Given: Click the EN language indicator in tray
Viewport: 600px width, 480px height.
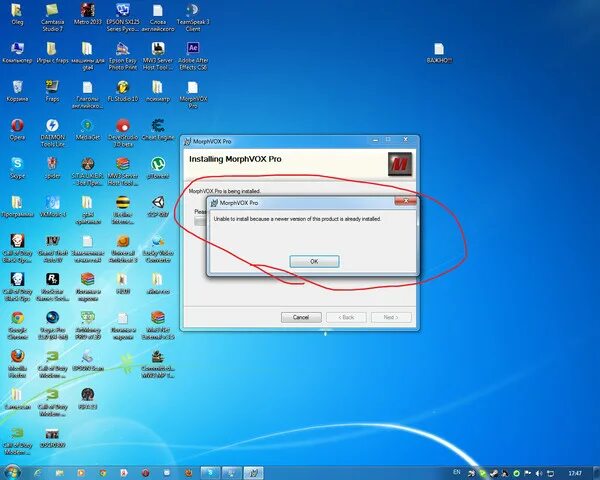Looking at the screenshot, I should tap(457, 472).
